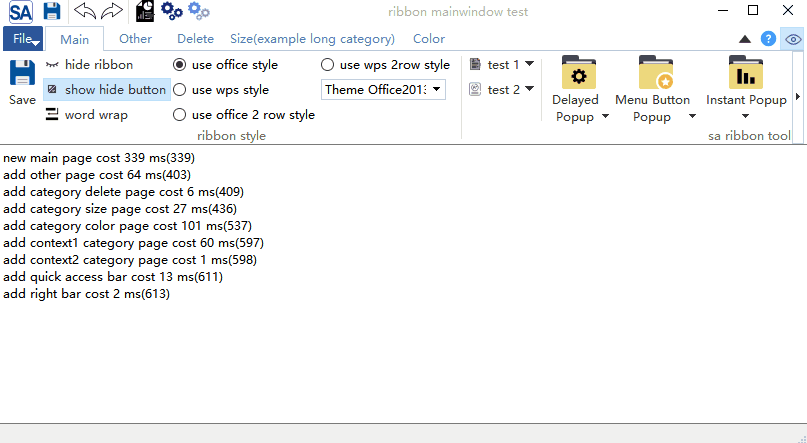Switch to the Other ribbon tab
Image resolution: width=807 pixels, height=443 pixels.
click(135, 39)
